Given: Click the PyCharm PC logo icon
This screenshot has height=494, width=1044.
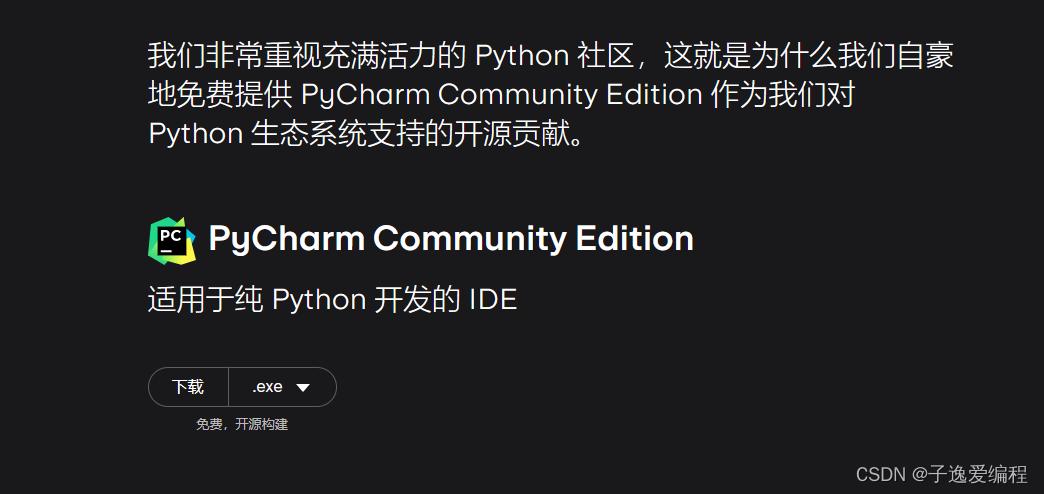Looking at the screenshot, I should tap(172, 240).
